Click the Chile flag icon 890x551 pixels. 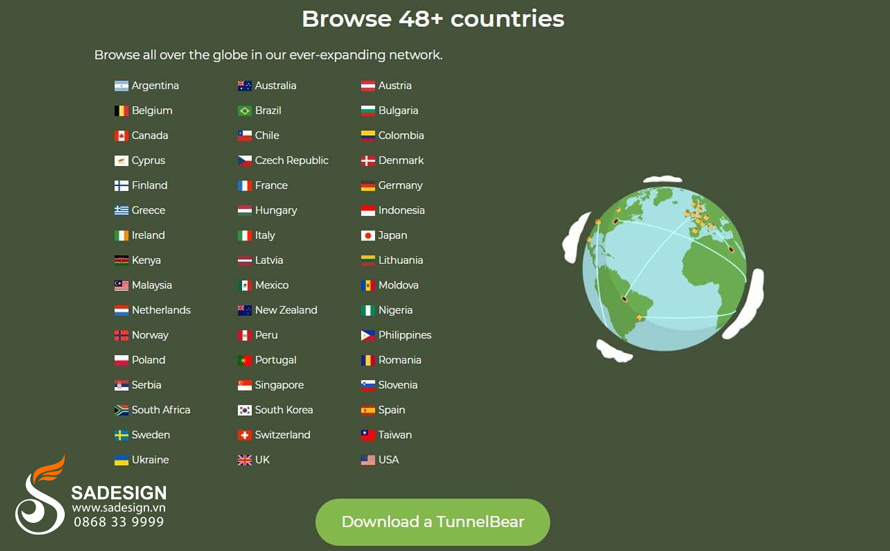pos(245,136)
